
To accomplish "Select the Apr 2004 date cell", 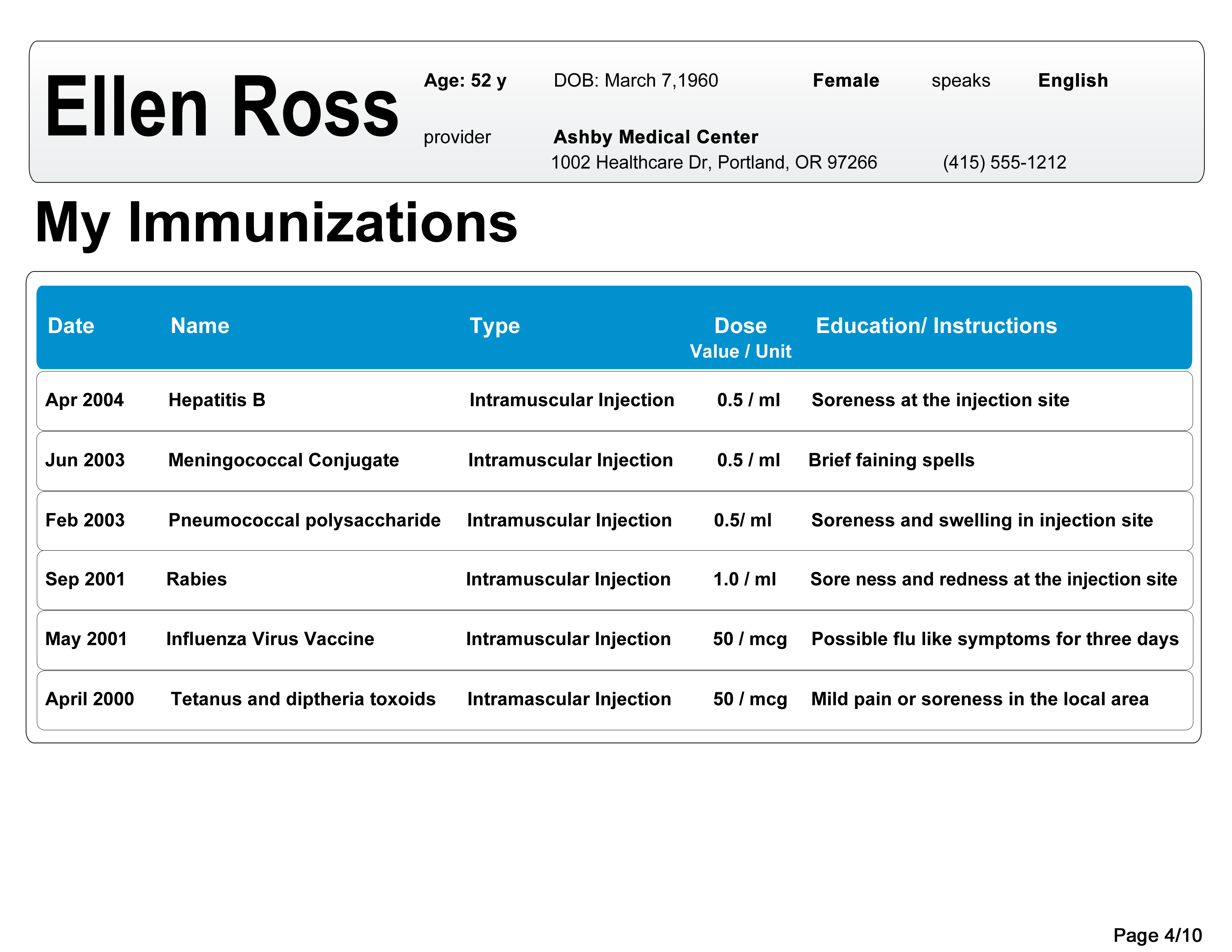I will (x=85, y=400).
